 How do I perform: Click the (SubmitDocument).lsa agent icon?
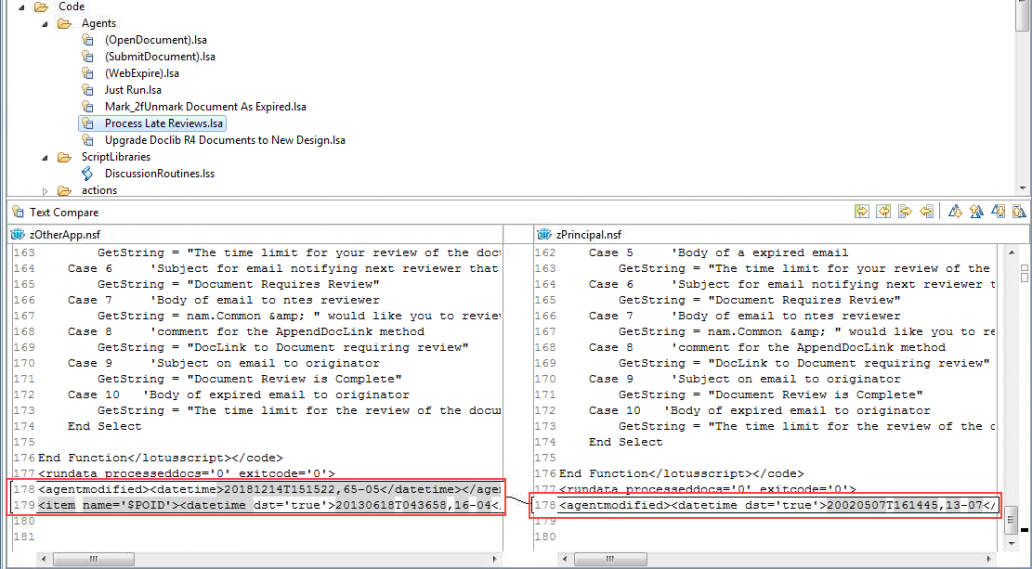point(88,56)
